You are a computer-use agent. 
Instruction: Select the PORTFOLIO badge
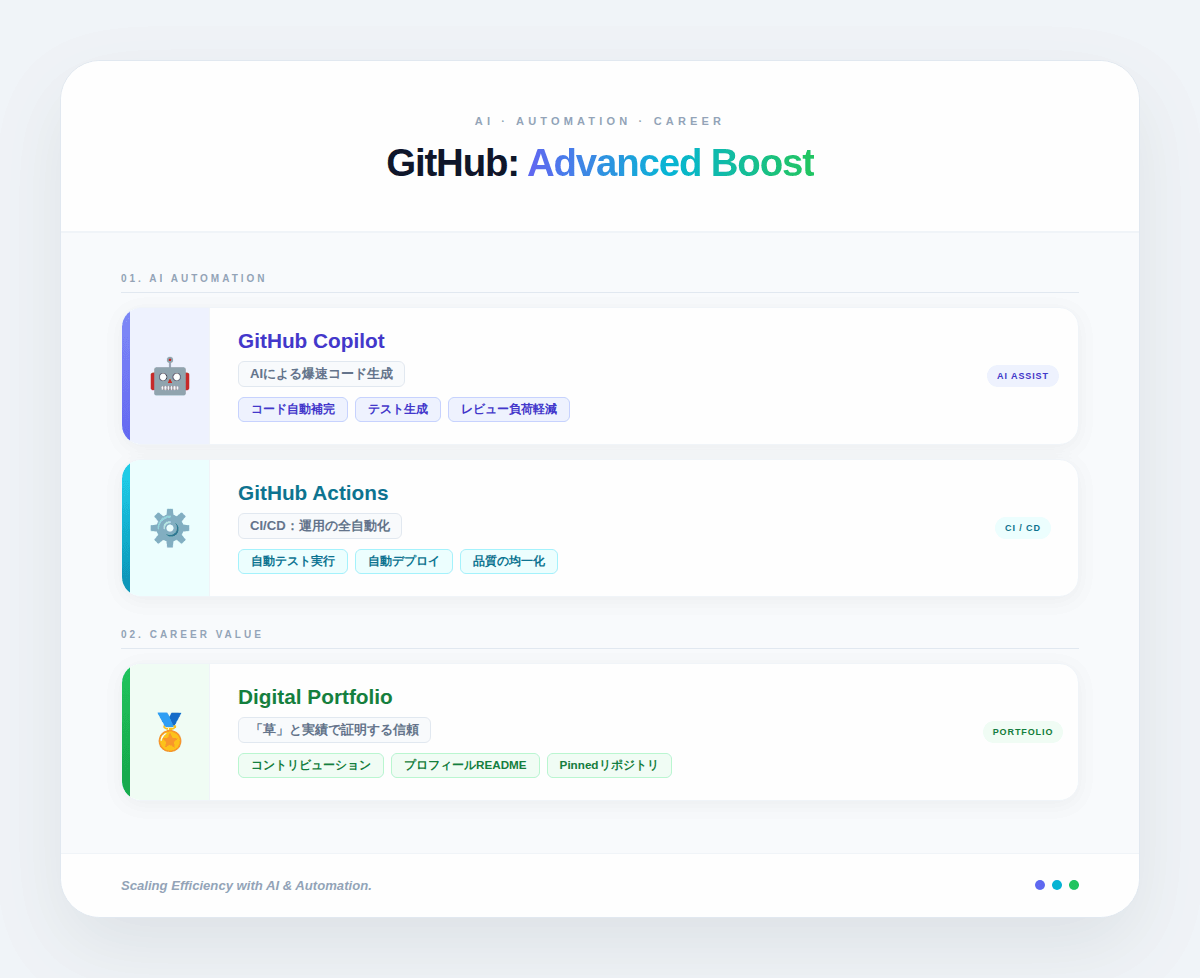[1022, 732]
